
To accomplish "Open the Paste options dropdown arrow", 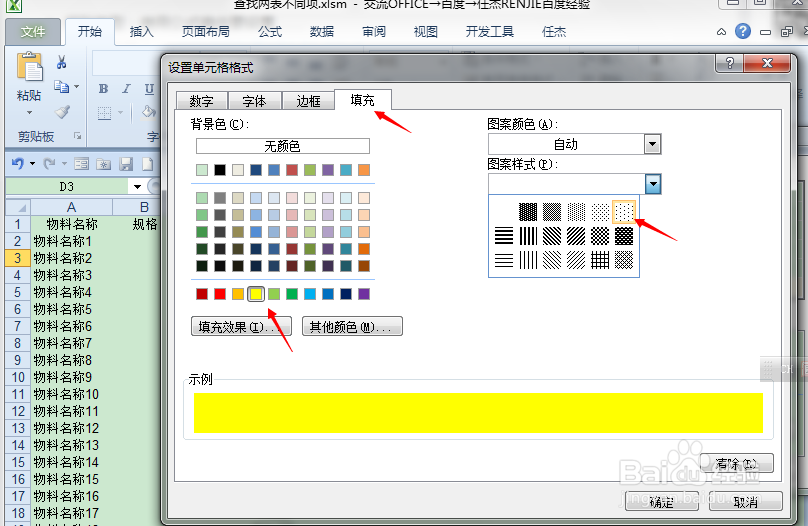I will [29, 112].
